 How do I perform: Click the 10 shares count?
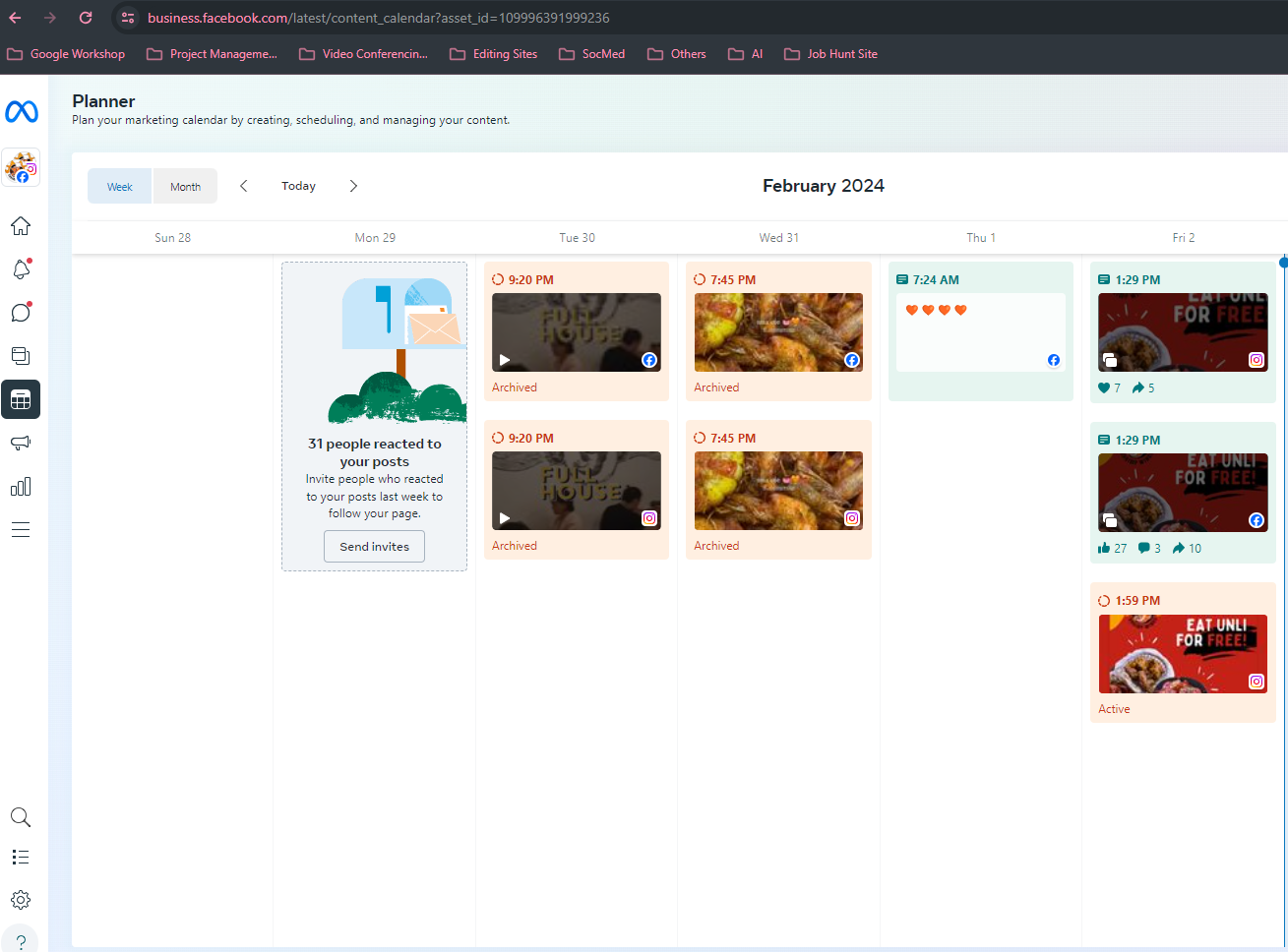pos(1188,549)
